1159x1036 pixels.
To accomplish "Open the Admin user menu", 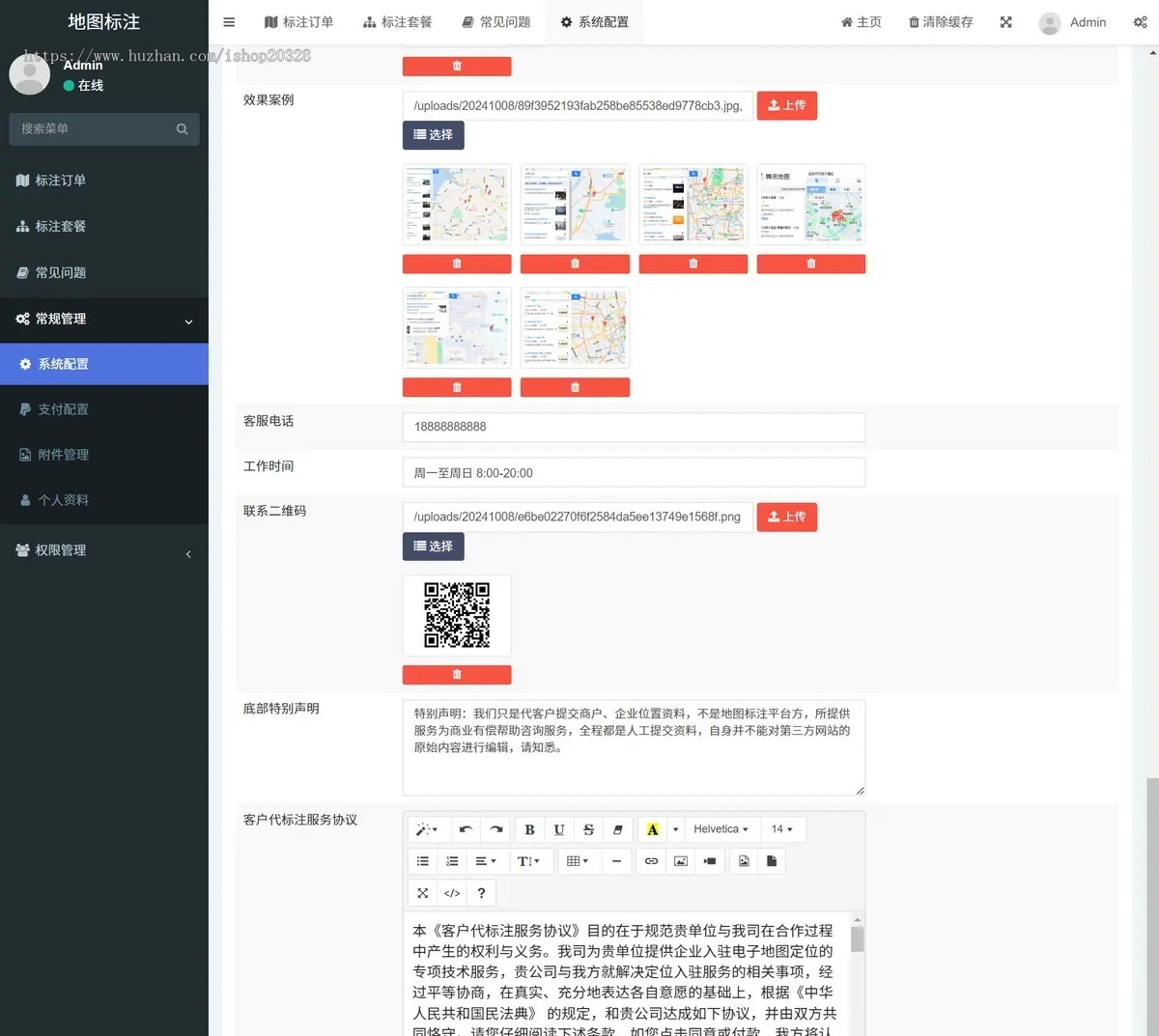I will 1072,22.
